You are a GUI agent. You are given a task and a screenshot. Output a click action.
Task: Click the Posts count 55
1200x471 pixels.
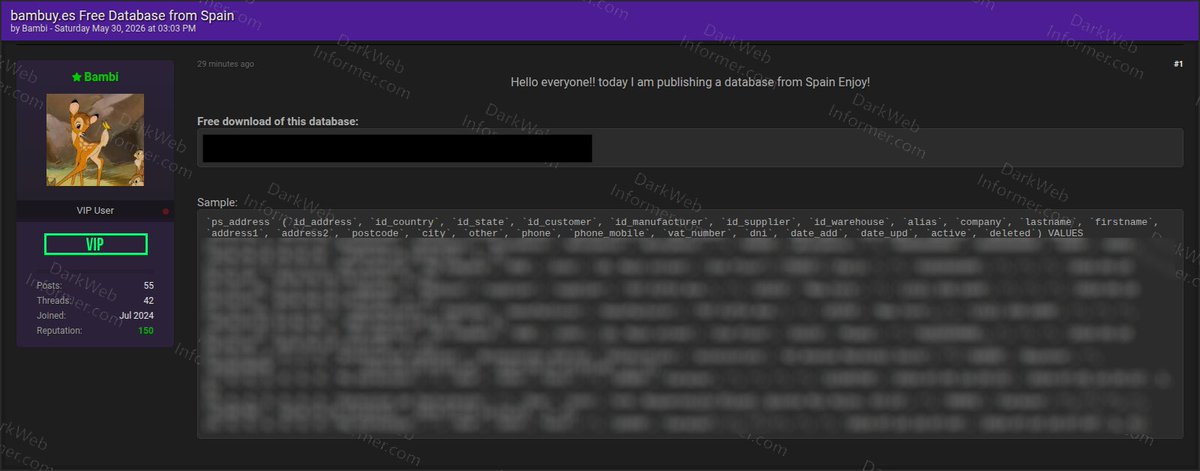[147, 286]
